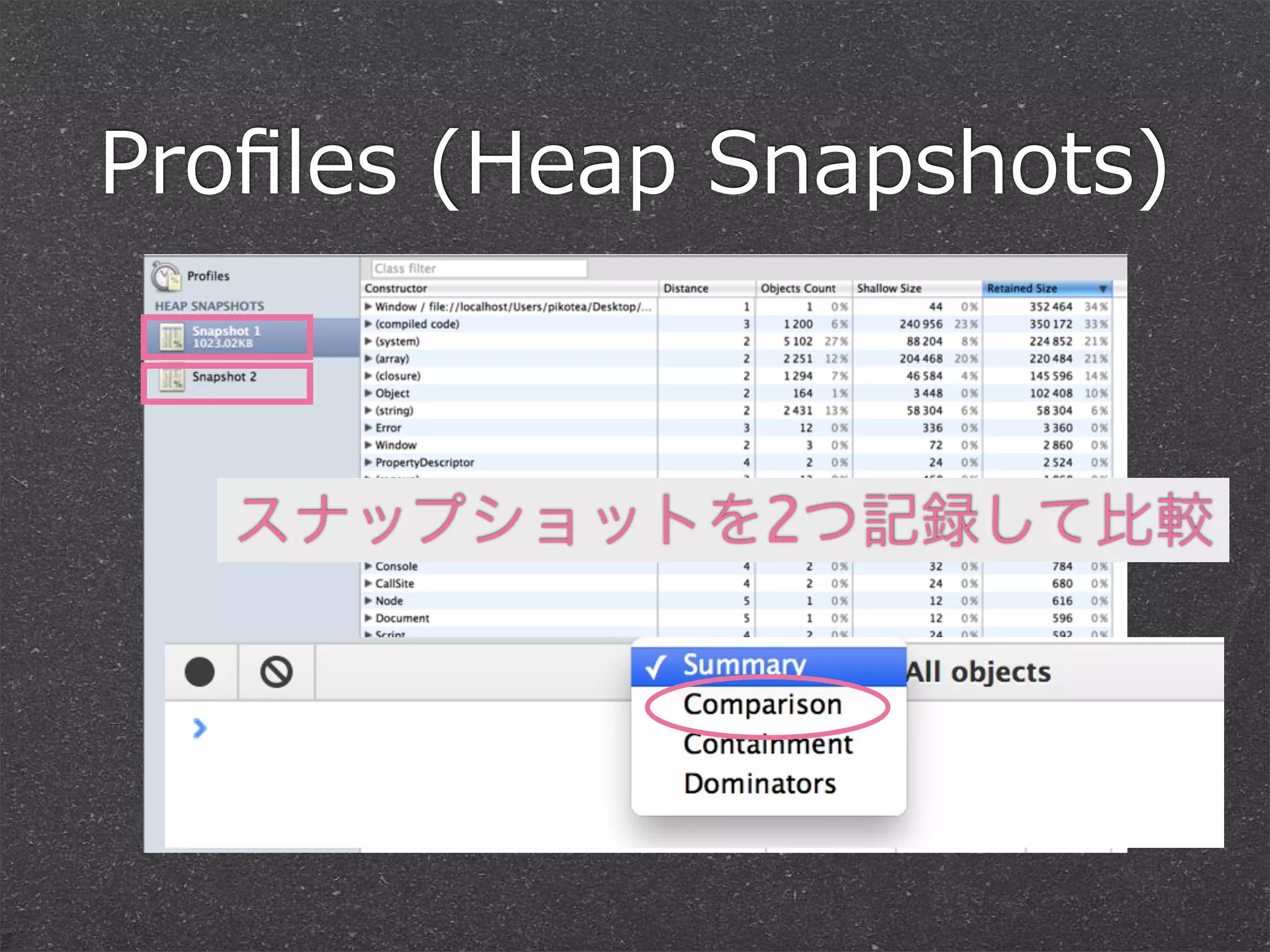Click shallow size value 240 956
Screen dimensions: 1270x952
click(921, 324)
